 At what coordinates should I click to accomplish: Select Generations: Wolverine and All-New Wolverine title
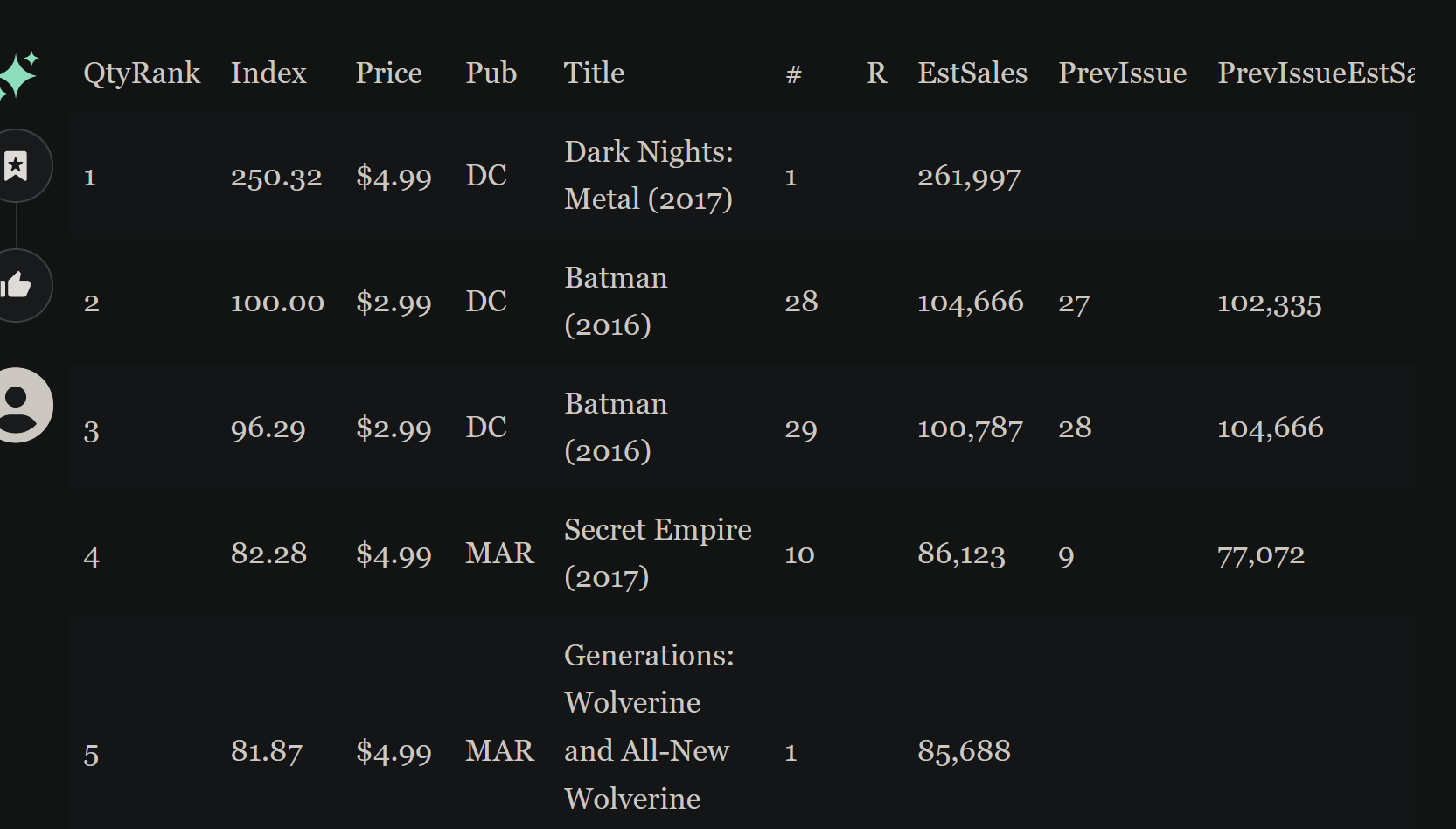click(x=649, y=727)
